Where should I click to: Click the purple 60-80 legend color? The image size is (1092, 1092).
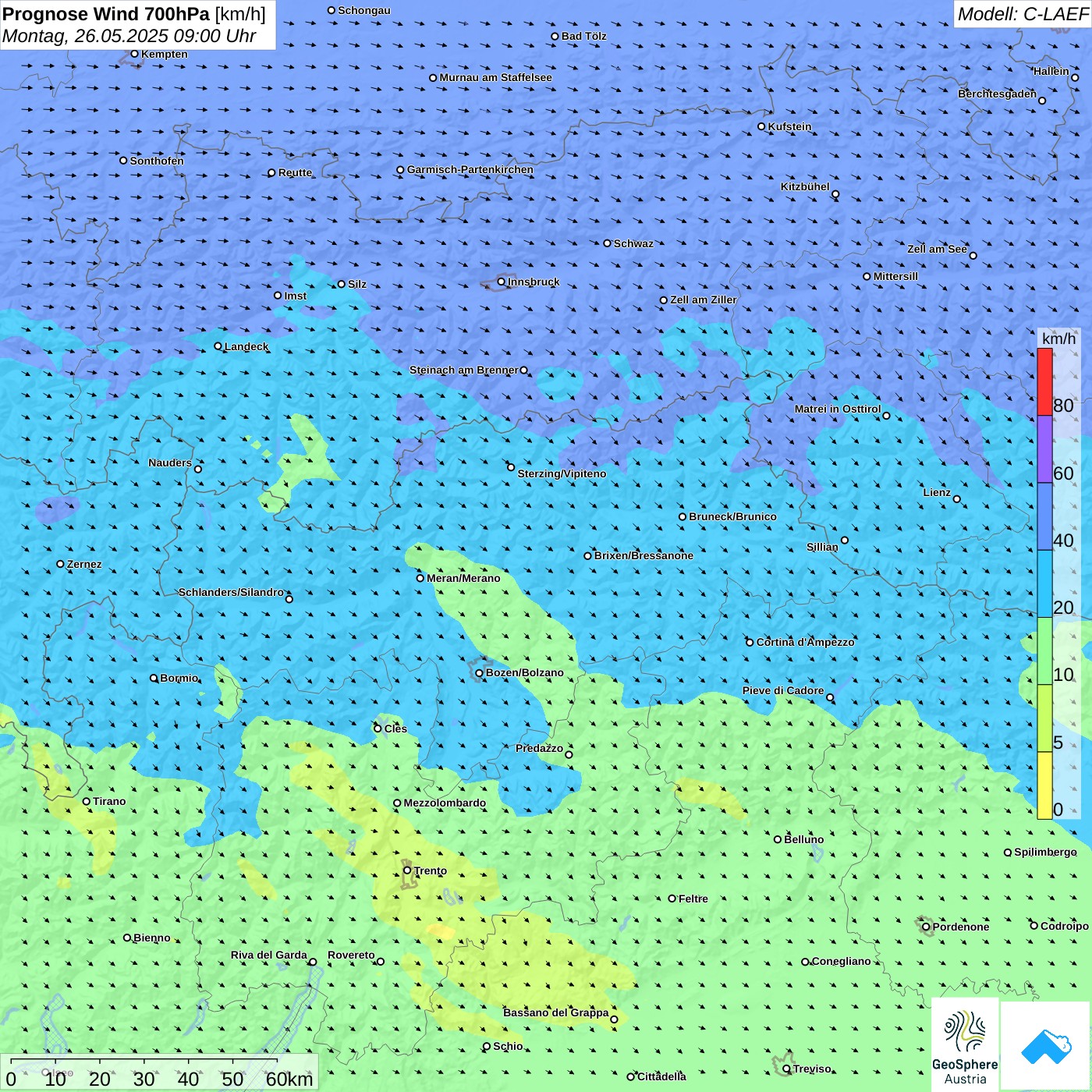(x=1044, y=449)
